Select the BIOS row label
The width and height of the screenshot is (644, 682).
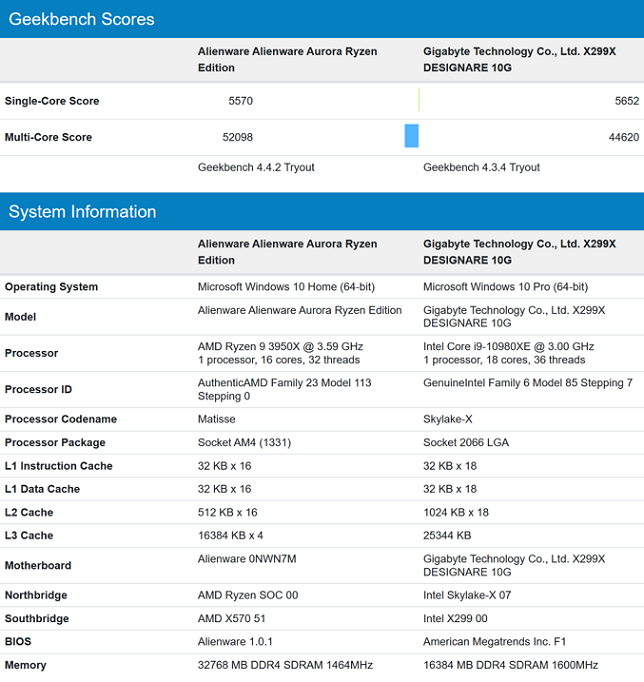[x=18, y=642]
